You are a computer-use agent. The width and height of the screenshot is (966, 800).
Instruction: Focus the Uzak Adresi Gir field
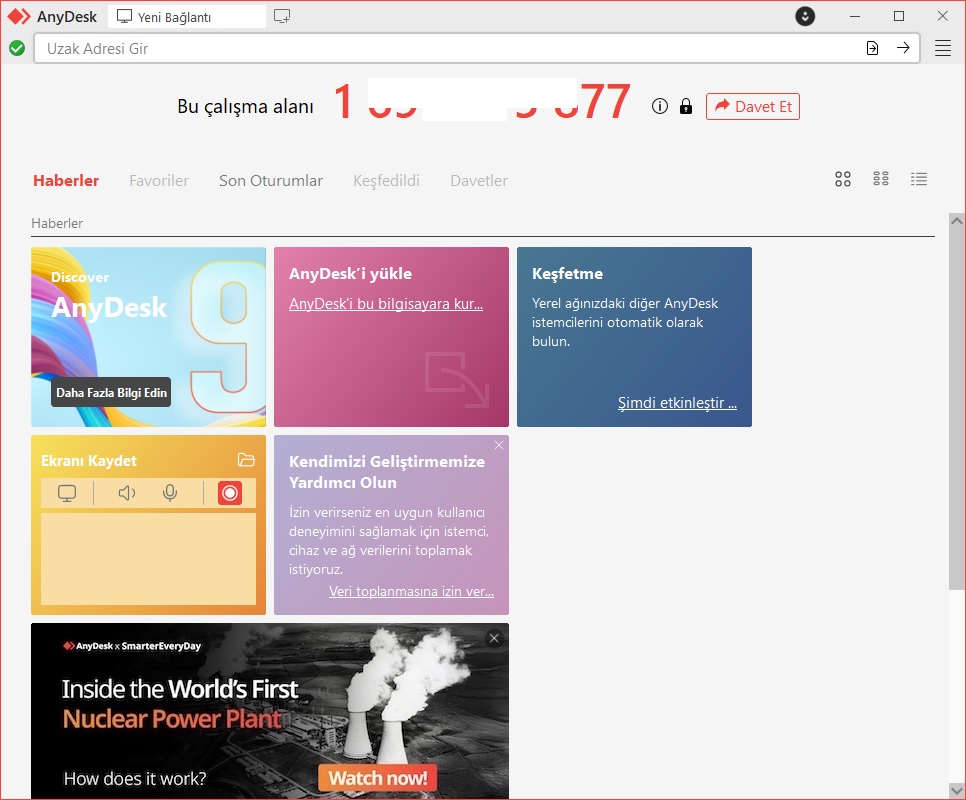click(x=477, y=48)
